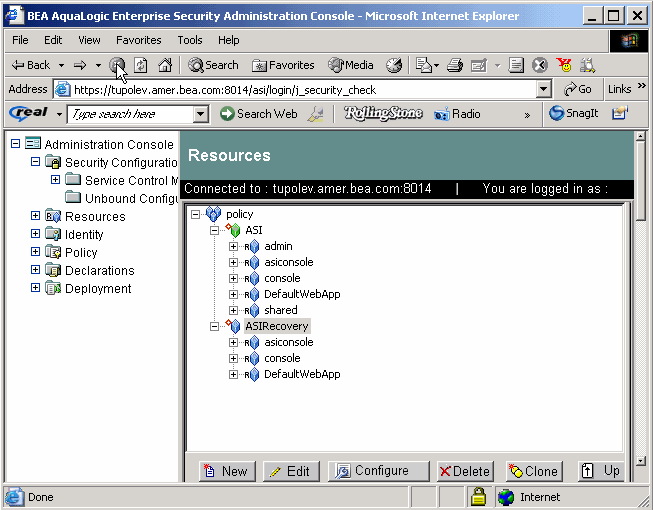Collapse the Administration Console tree node
653x510 pixels.
click(x=15, y=144)
